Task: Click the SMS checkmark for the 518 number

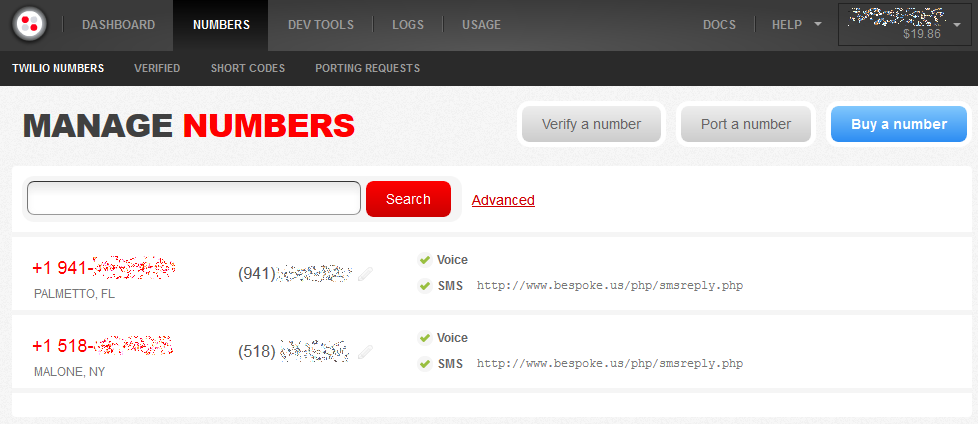Action: click(x=424, y=363)
